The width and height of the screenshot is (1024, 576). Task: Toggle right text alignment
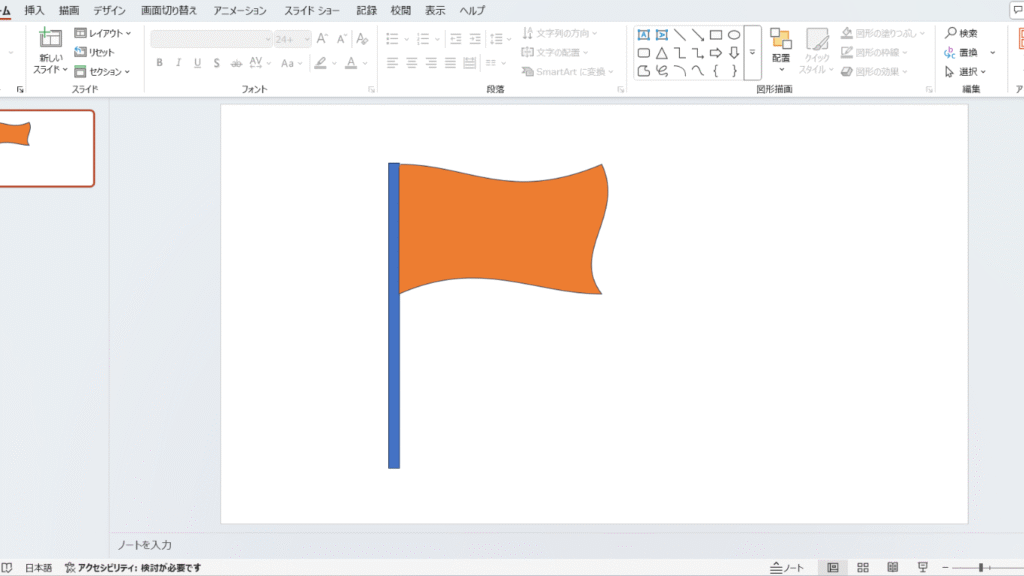pyautogui.click(x=431, y=63)
